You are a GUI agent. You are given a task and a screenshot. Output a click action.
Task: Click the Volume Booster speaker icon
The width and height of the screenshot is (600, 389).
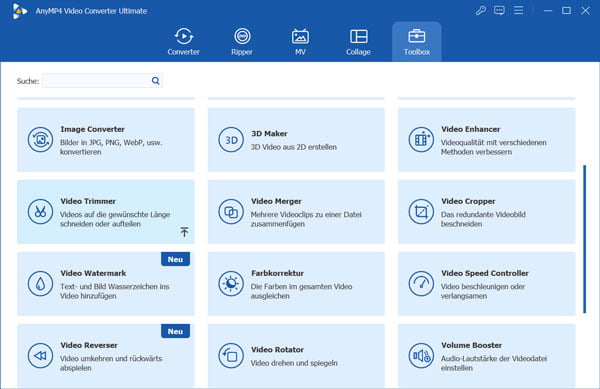pyautogui.click(x=421, y=355)
